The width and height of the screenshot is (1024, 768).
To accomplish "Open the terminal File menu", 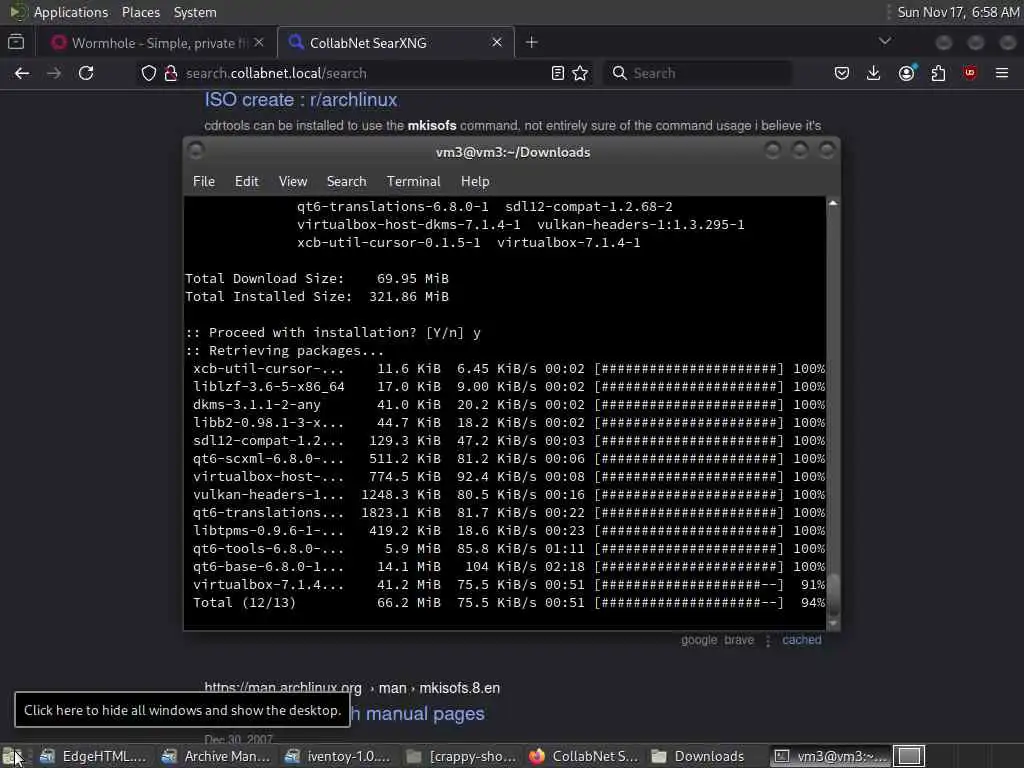I will pos(204,182).
